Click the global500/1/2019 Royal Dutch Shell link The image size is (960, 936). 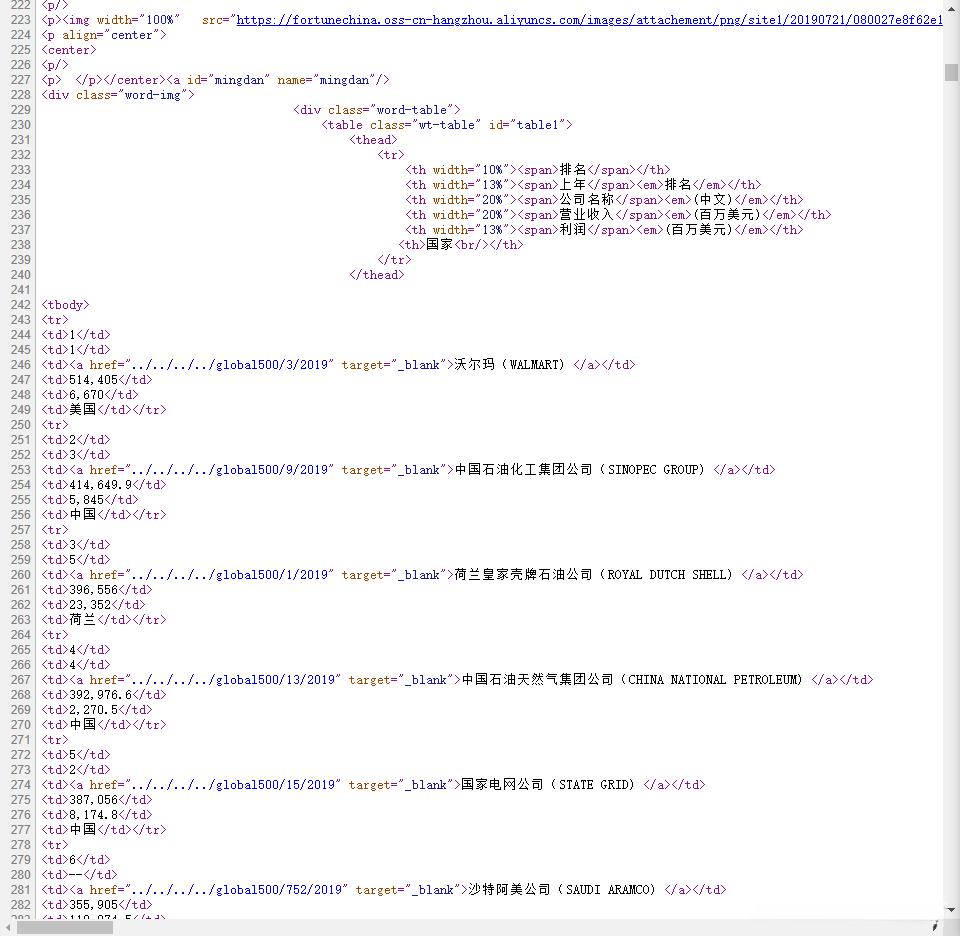tap(229, 575)
